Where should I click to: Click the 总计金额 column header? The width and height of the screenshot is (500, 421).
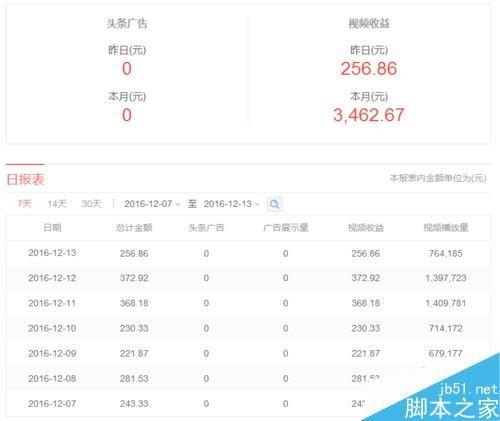pyautogui.click(x=134, y=228)
